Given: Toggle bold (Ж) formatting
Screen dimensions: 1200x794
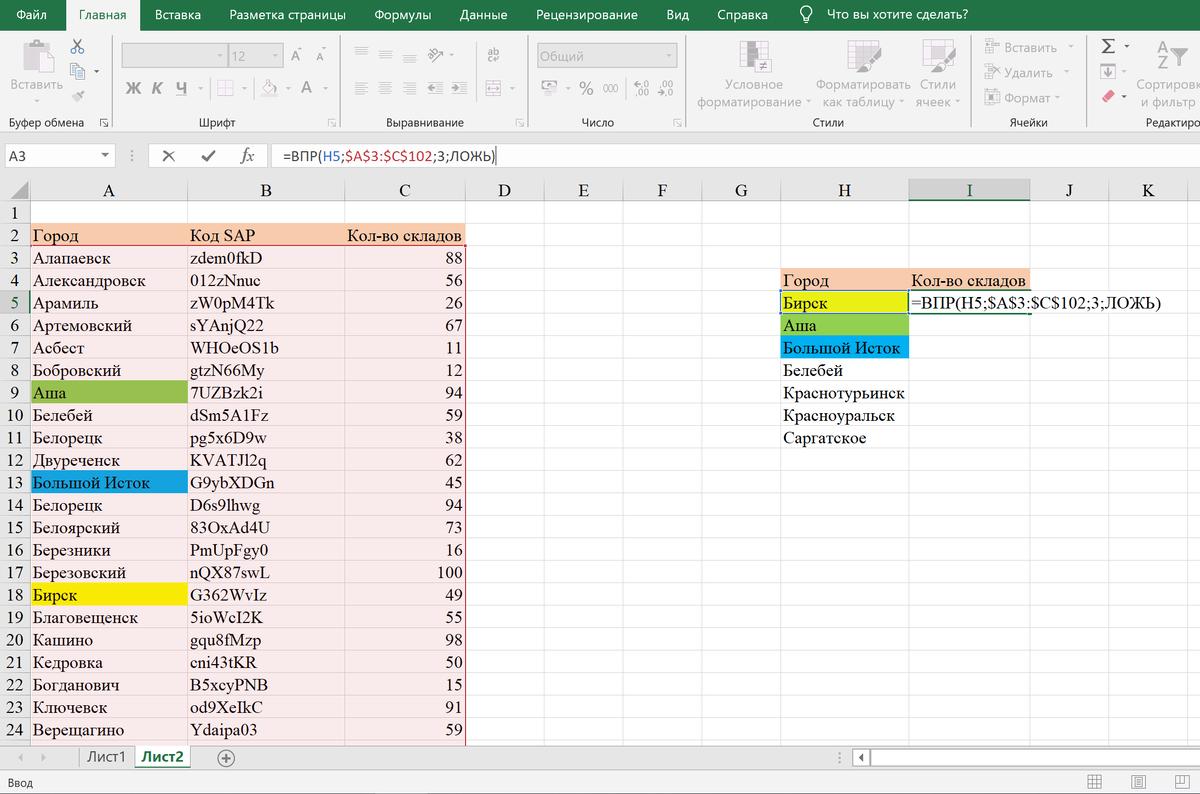Looking at the screenshot, I should (x=133, y=88).
